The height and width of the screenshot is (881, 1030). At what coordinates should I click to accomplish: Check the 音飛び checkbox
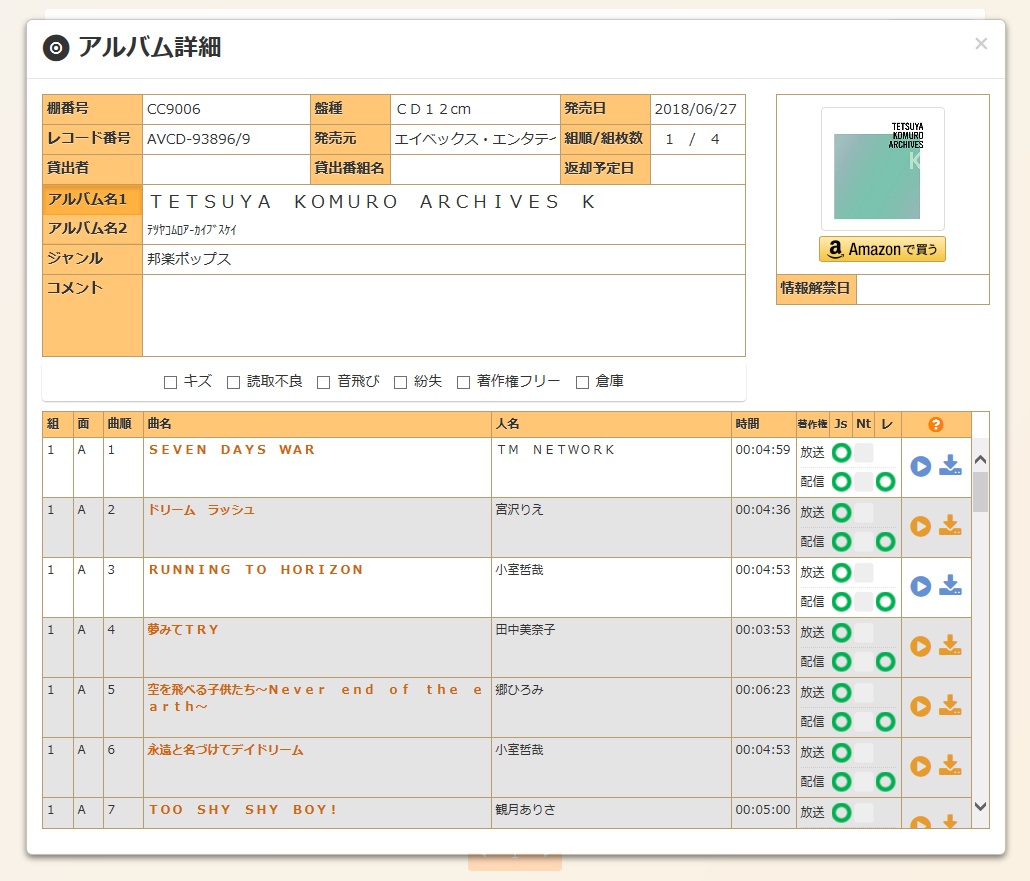[x=323, y=382]
